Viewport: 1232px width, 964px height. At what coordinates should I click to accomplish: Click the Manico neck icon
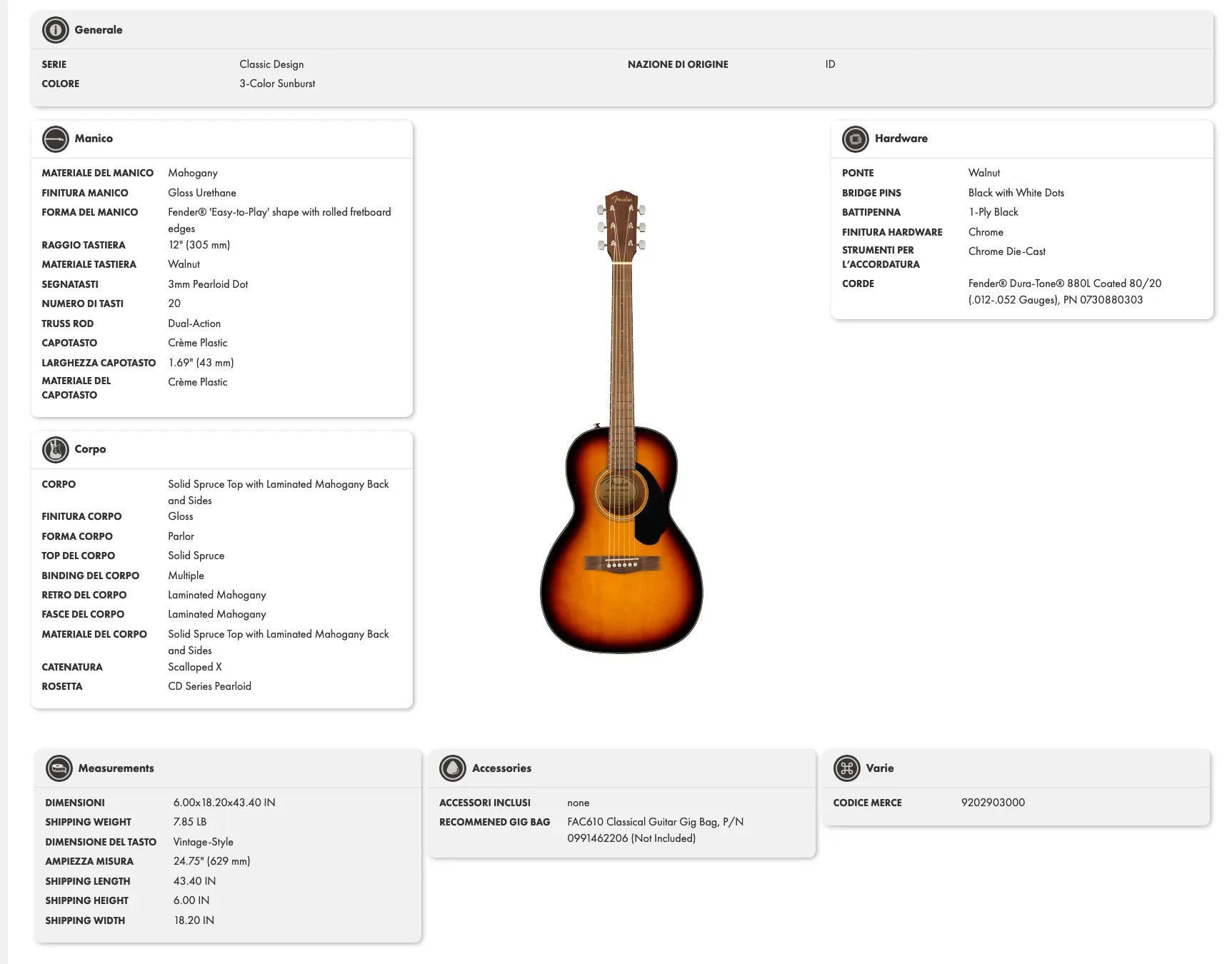(x=56, y=139)
